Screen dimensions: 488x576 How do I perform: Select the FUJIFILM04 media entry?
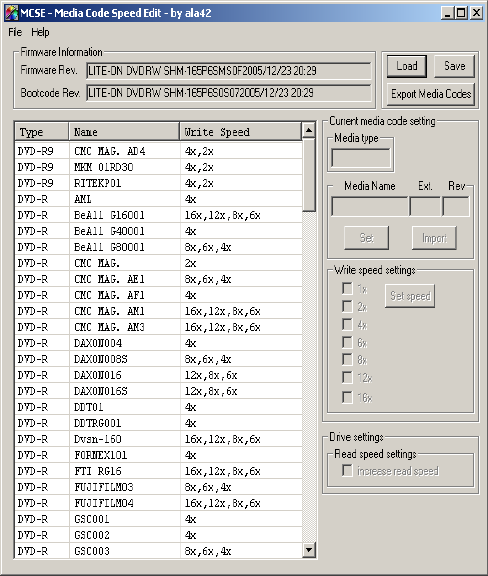tap(158, 503)
